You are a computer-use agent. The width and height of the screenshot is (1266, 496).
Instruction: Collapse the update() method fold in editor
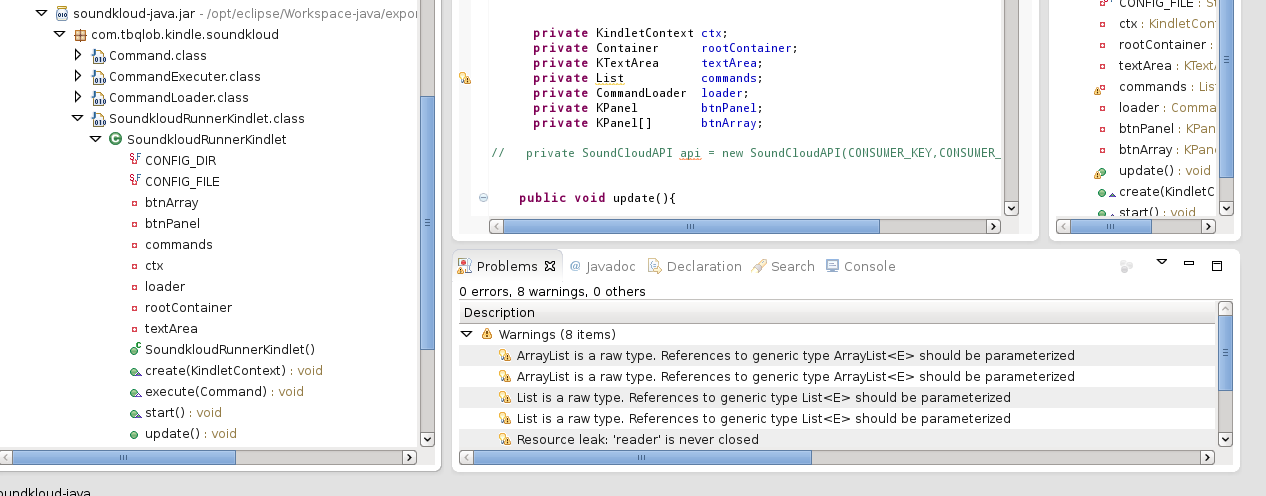tap(483, 198)
